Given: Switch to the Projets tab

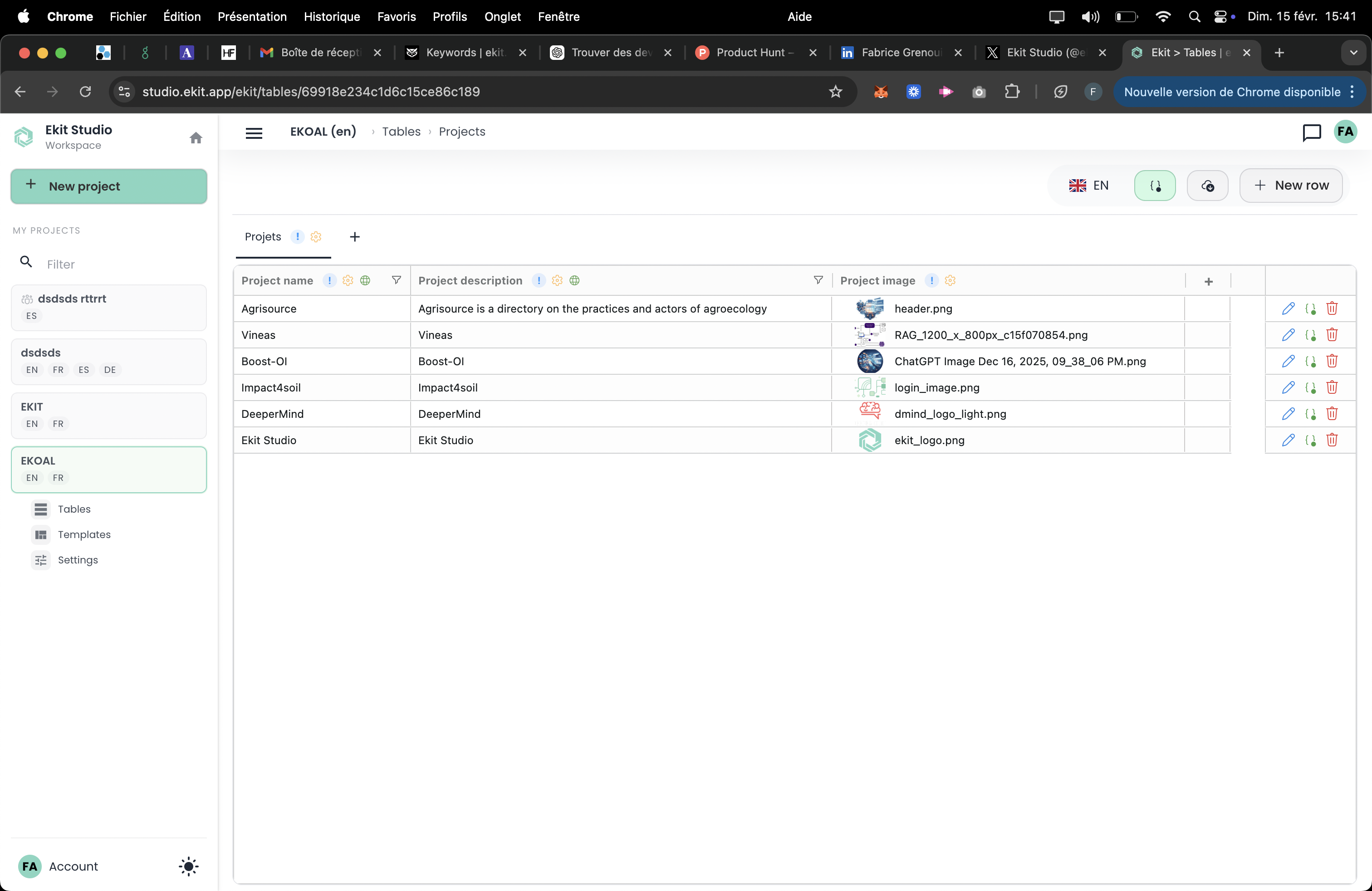Looking at the screenshot, I should click(x=262, y=236).
